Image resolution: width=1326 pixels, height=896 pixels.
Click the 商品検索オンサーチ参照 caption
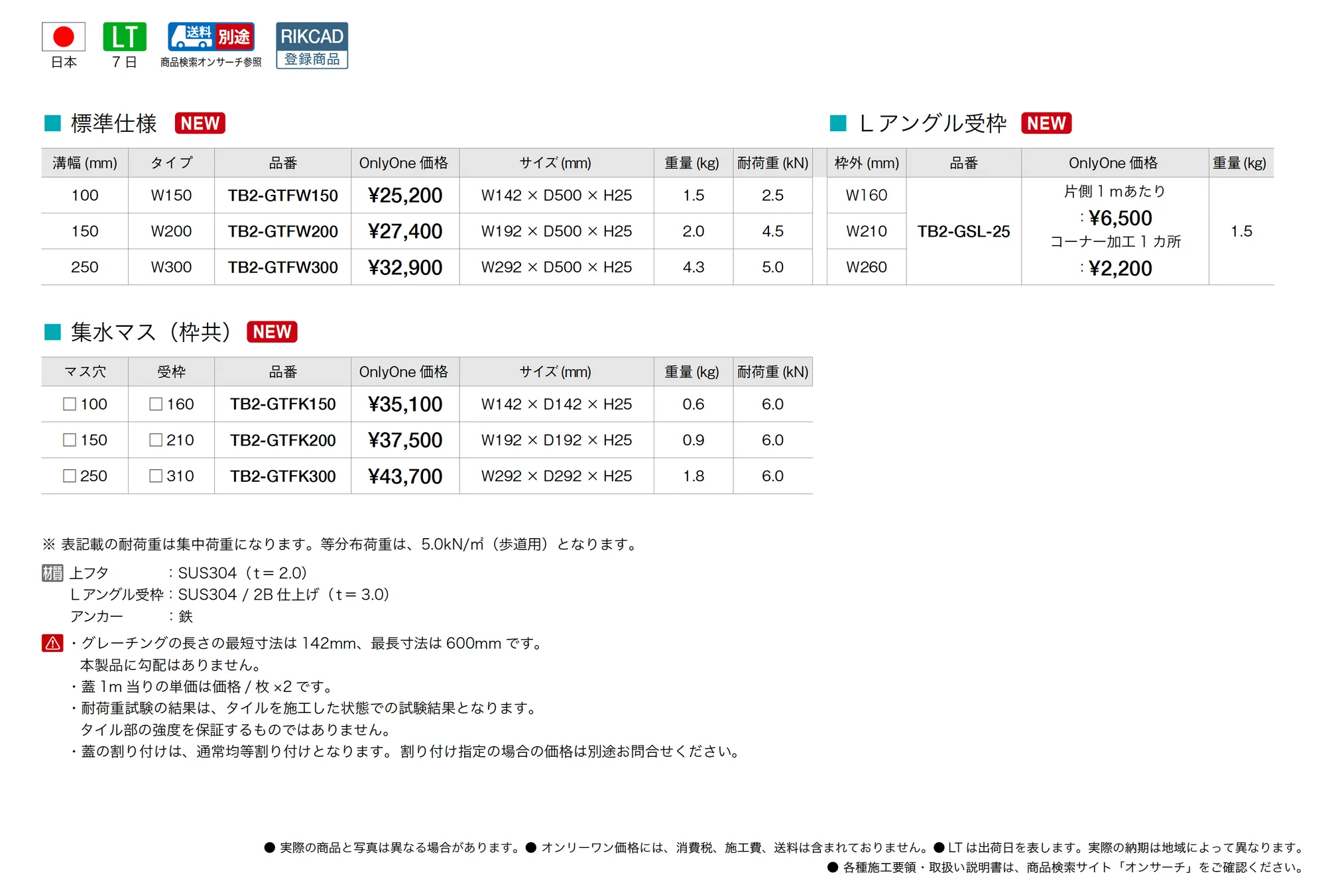(211, 62)
